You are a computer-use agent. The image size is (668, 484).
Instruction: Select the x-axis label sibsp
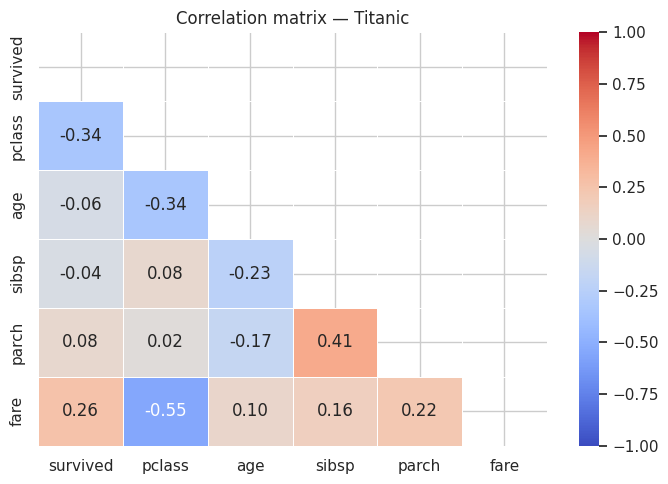point(335,466)
